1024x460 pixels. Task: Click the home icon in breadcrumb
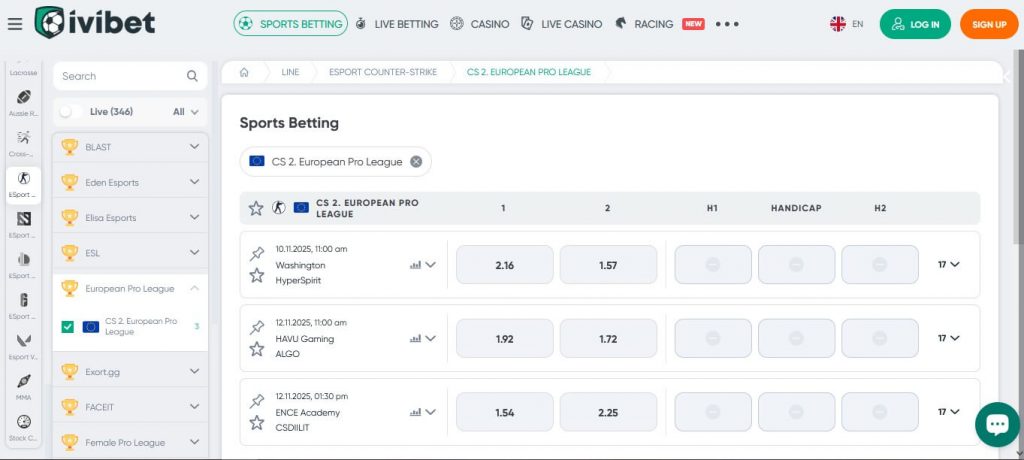click(x=243, y=73)
